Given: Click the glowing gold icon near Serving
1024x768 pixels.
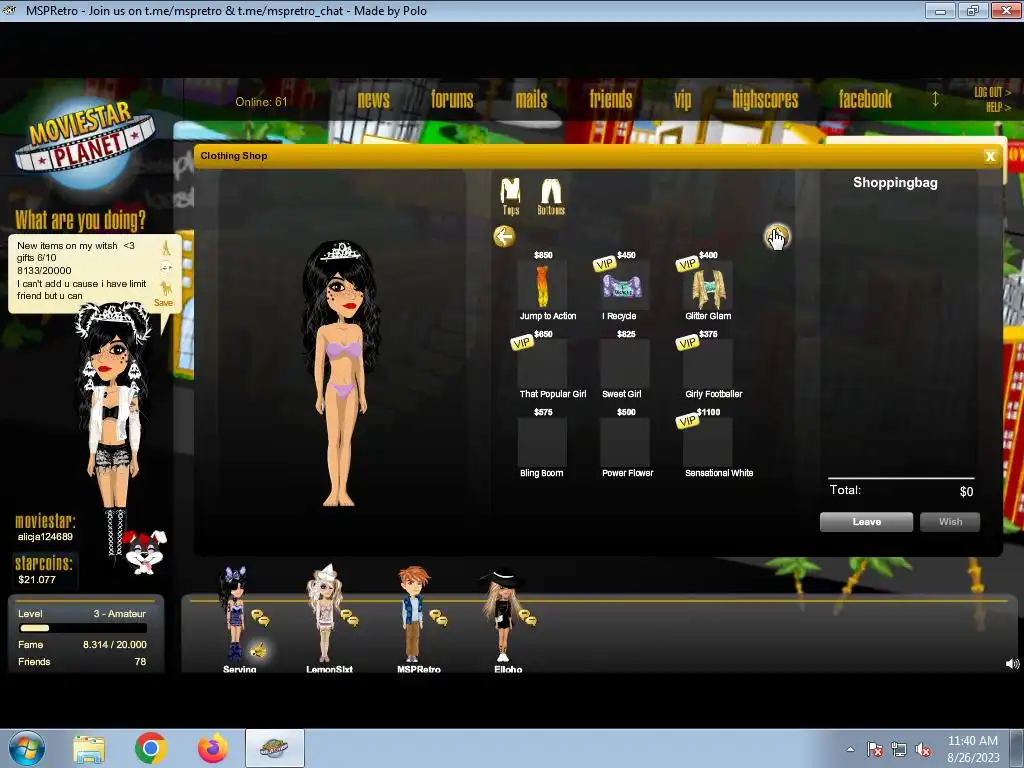Looking at the screenshot, I should [x=259, y=650].
